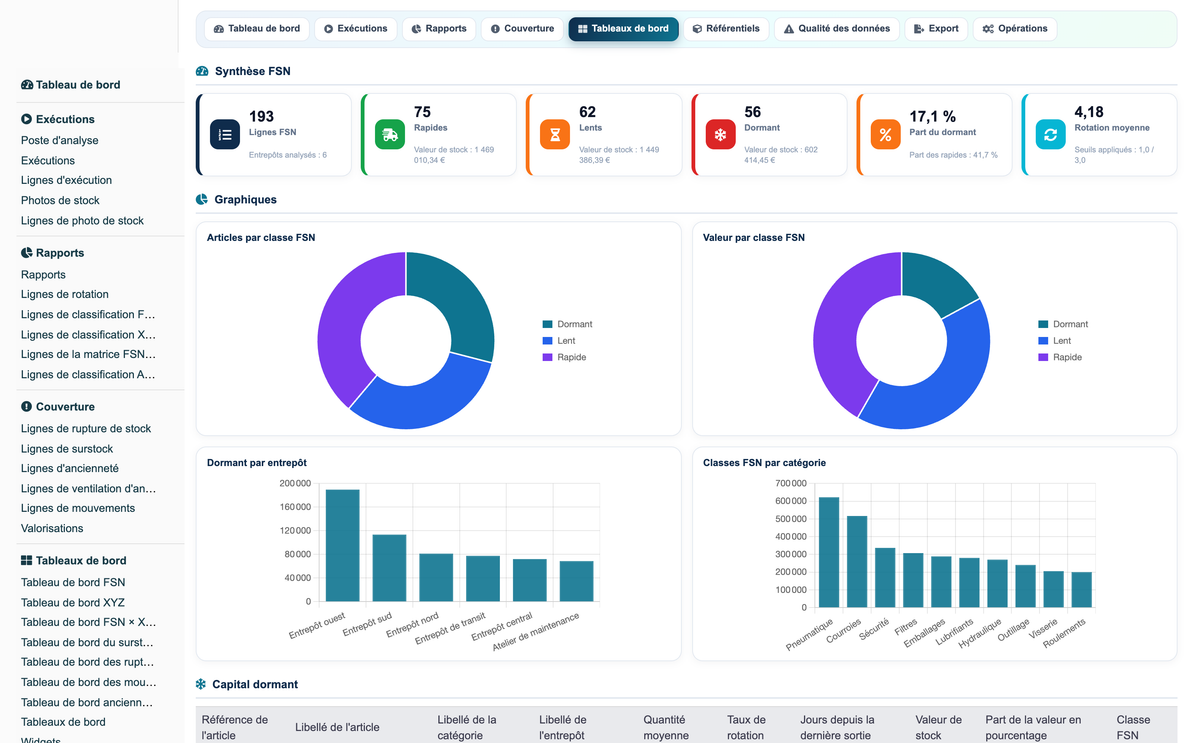Click the red snowflake Dormant icon
This screenshot has height=743, width=1200.
point(720,135)
